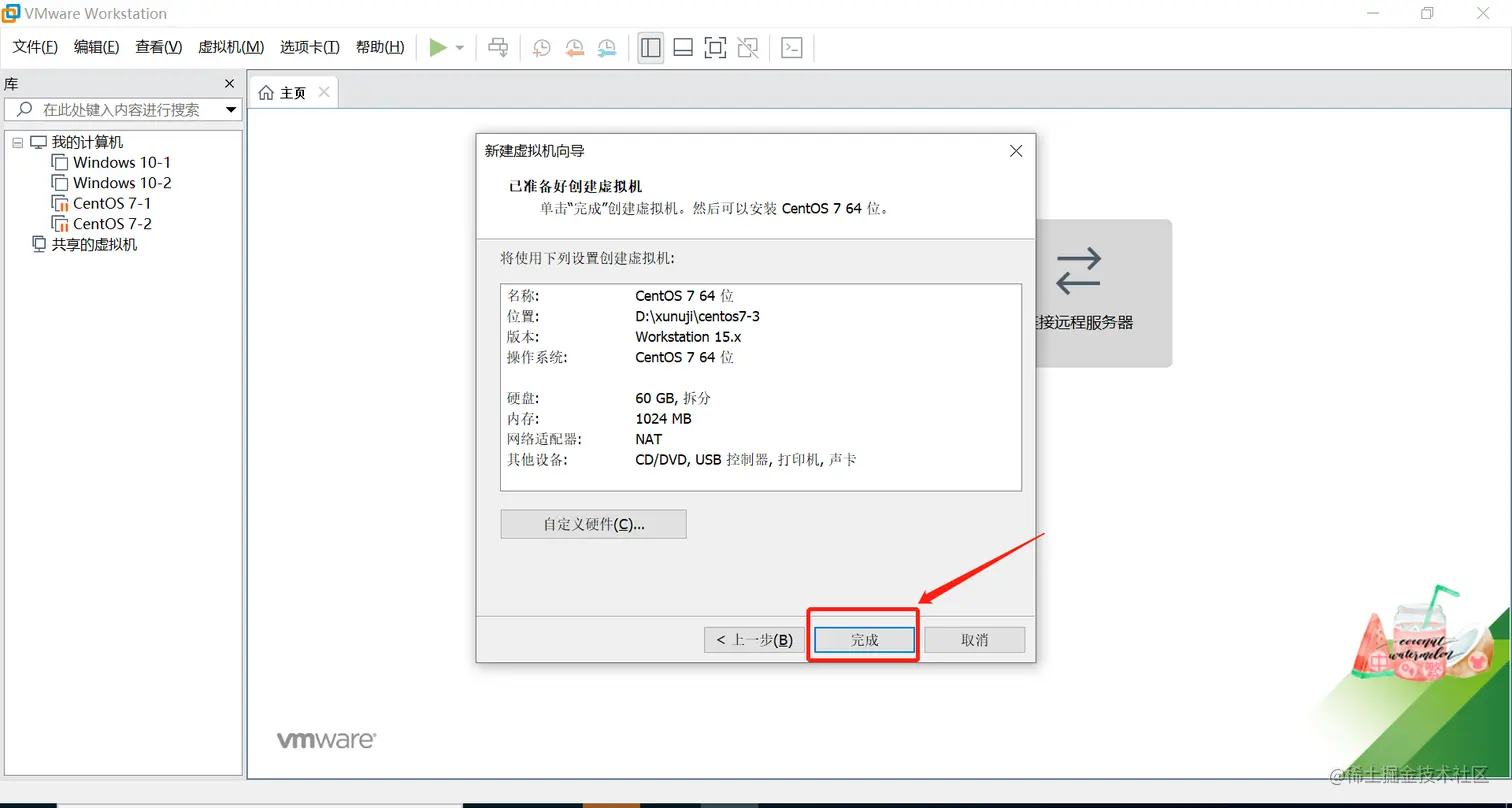This screenshot has height=808, width=1512.
Task: Click the search magnifier icon in library
Action: point(24,110)
